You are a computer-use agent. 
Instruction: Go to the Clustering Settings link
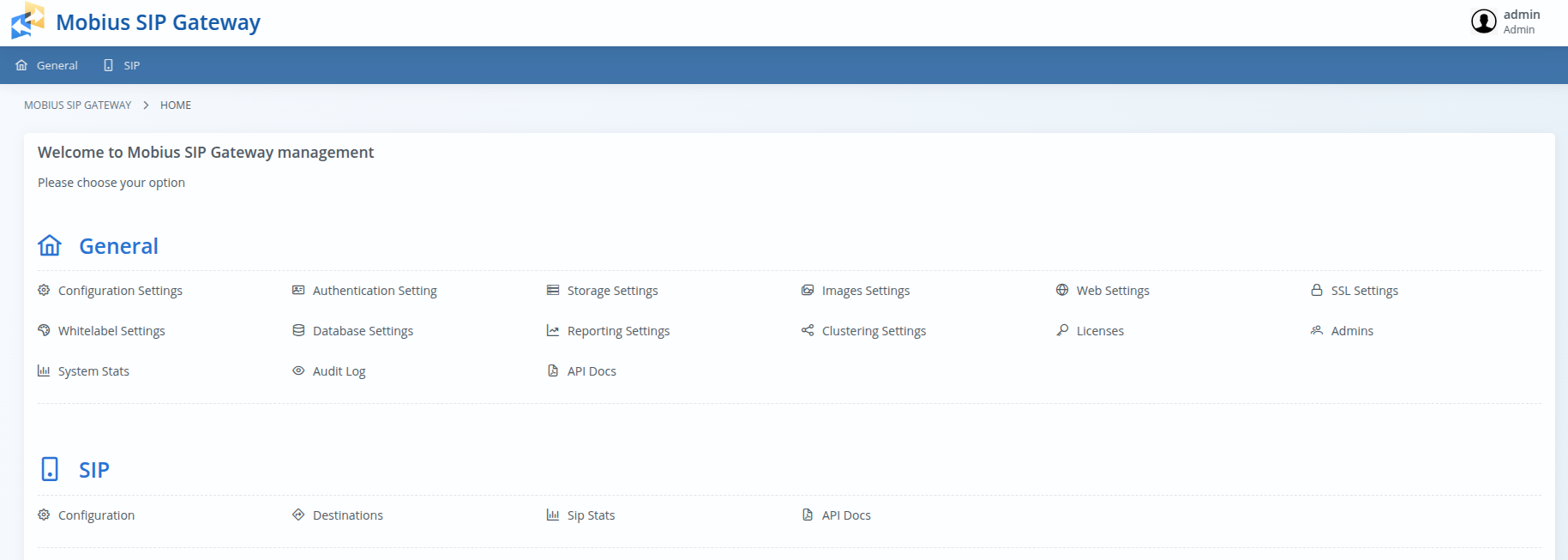[x=874, y=331]
